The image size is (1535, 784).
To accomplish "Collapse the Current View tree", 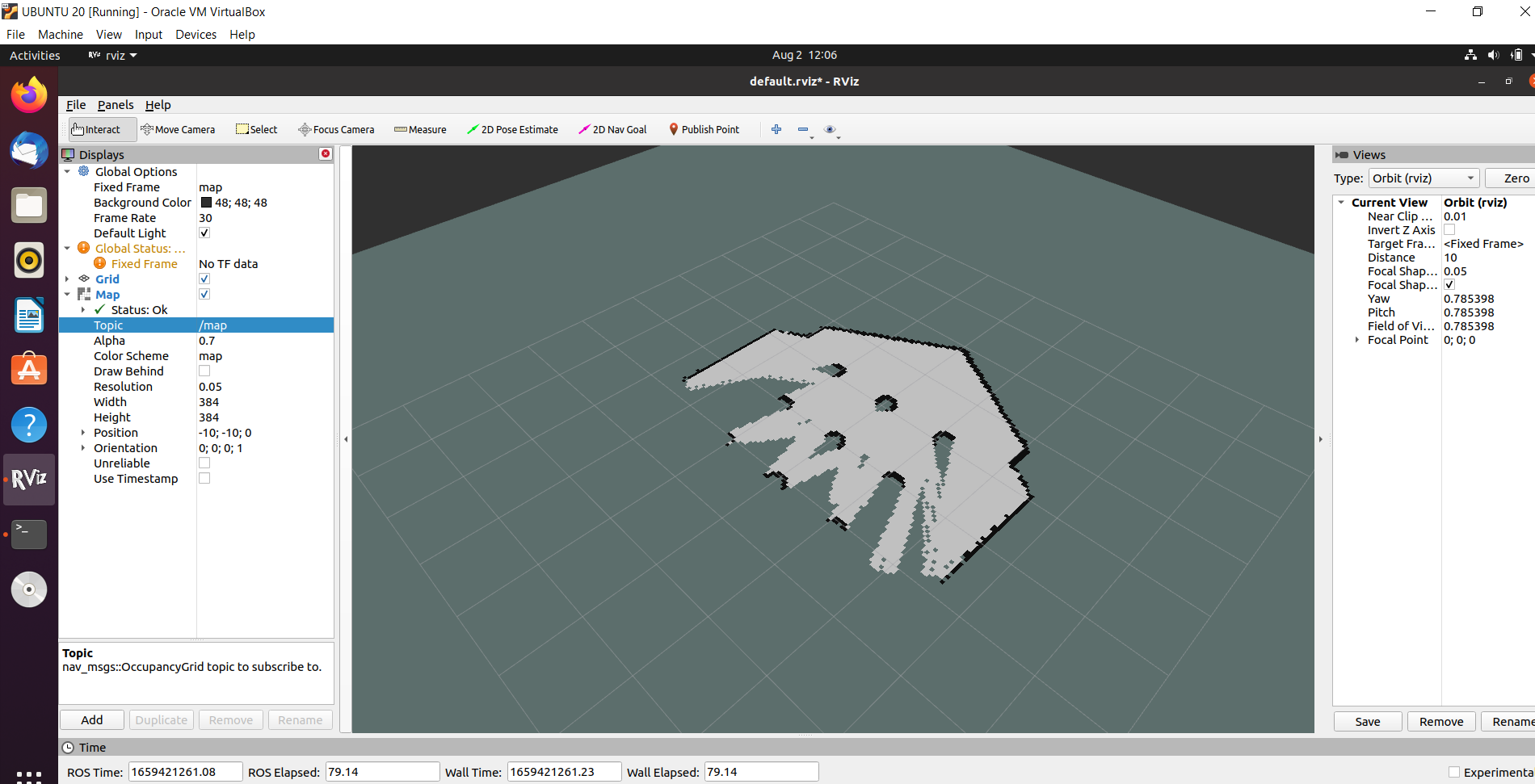I will (x=1341, y=202).
